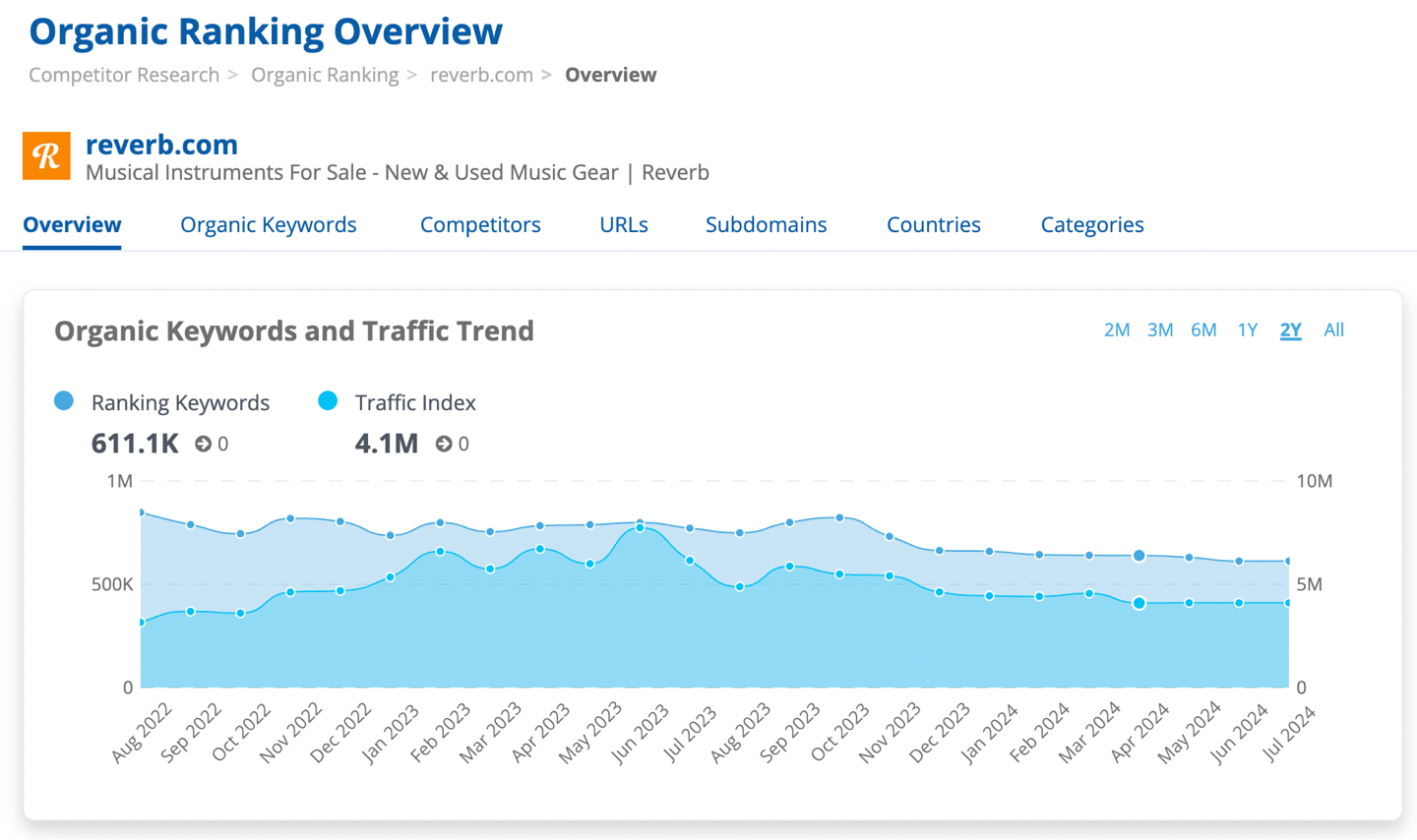Click the Jul 2024 axis label
The width and height of the screenshot is (1417, 840).
[1288, 733]
